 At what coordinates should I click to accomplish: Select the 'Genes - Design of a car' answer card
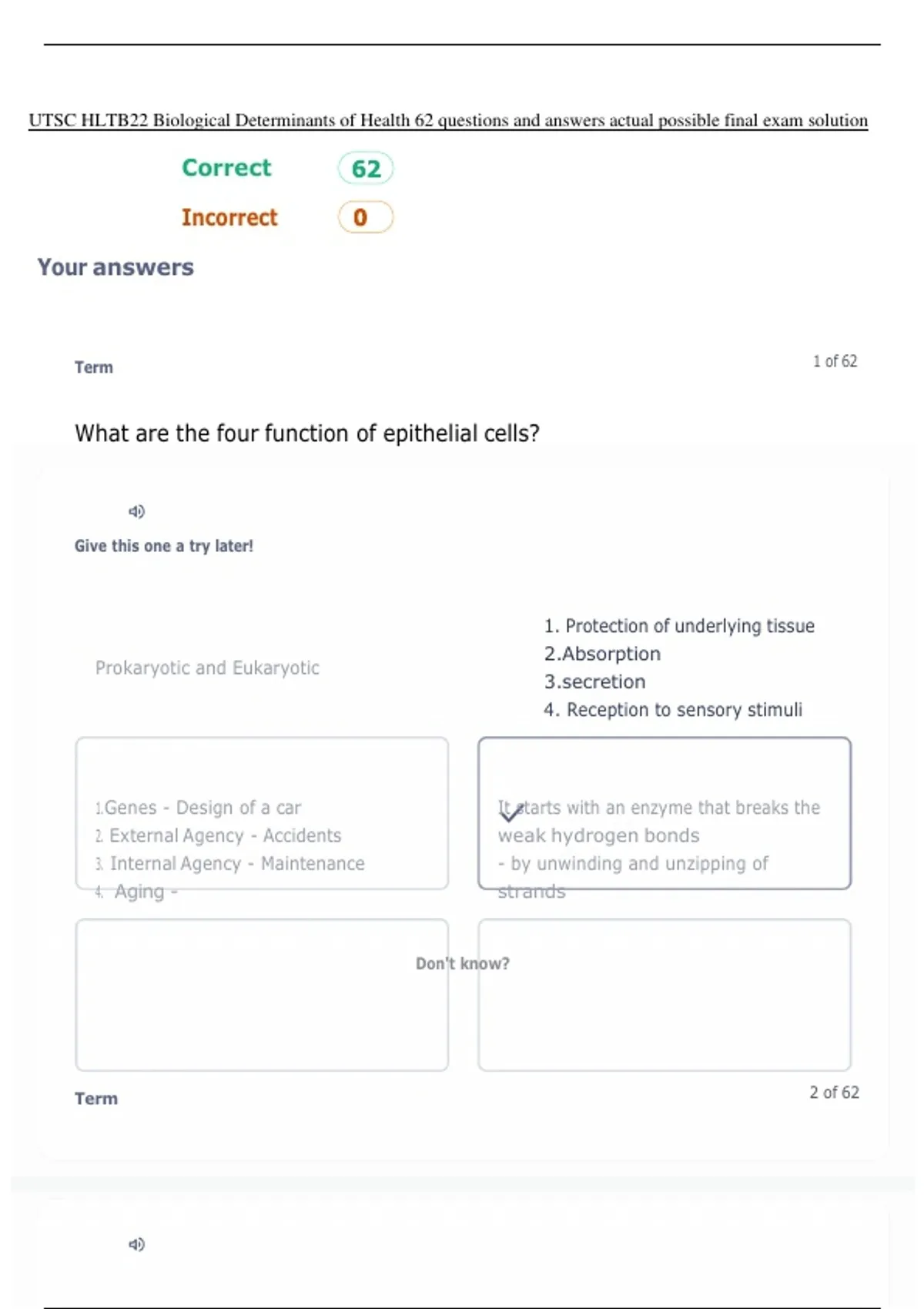[262, 813]
